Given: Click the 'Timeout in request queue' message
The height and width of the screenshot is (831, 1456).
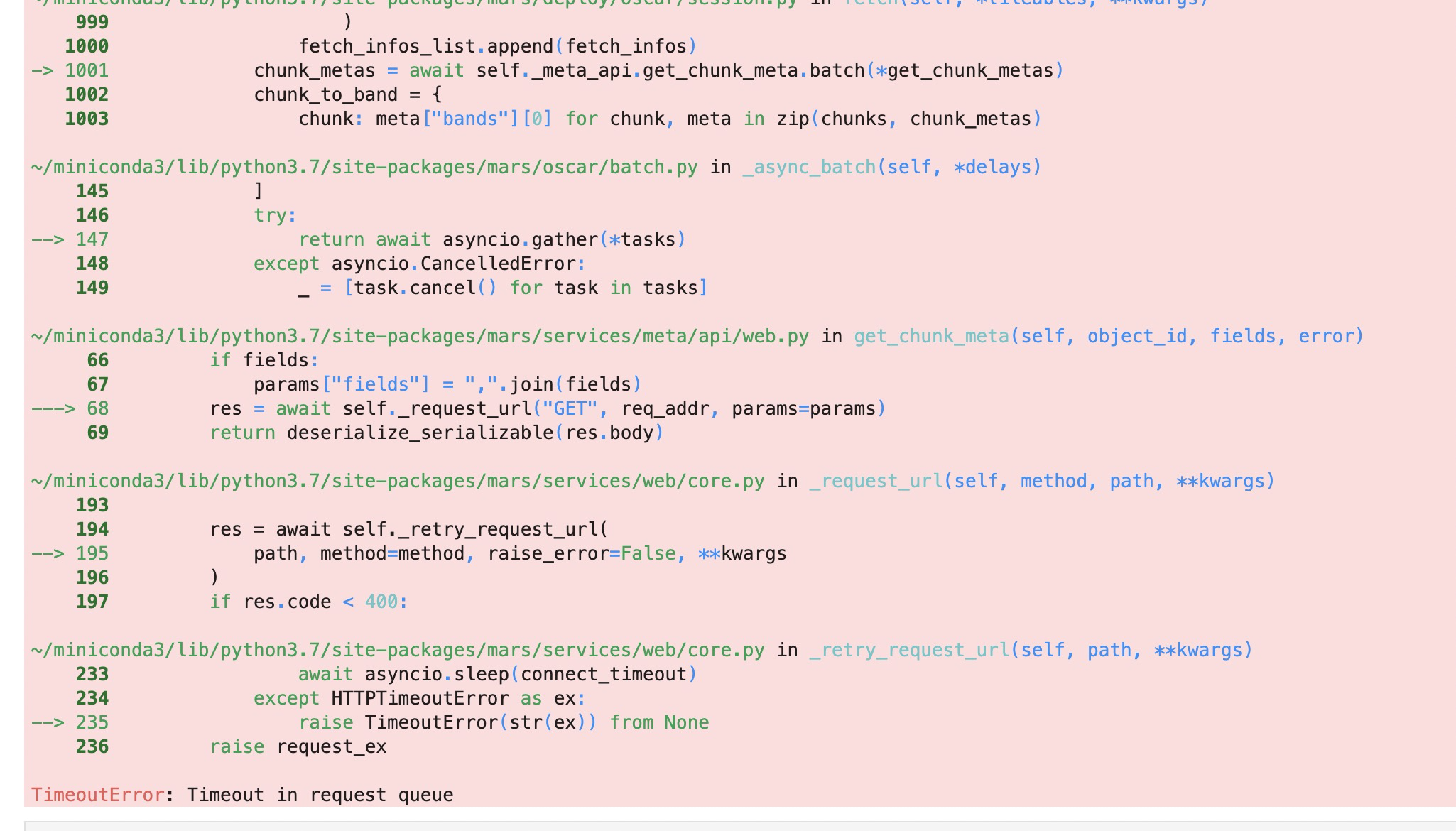Looking at the screenshot, I should pyautogui.click(x=320, y=795).
